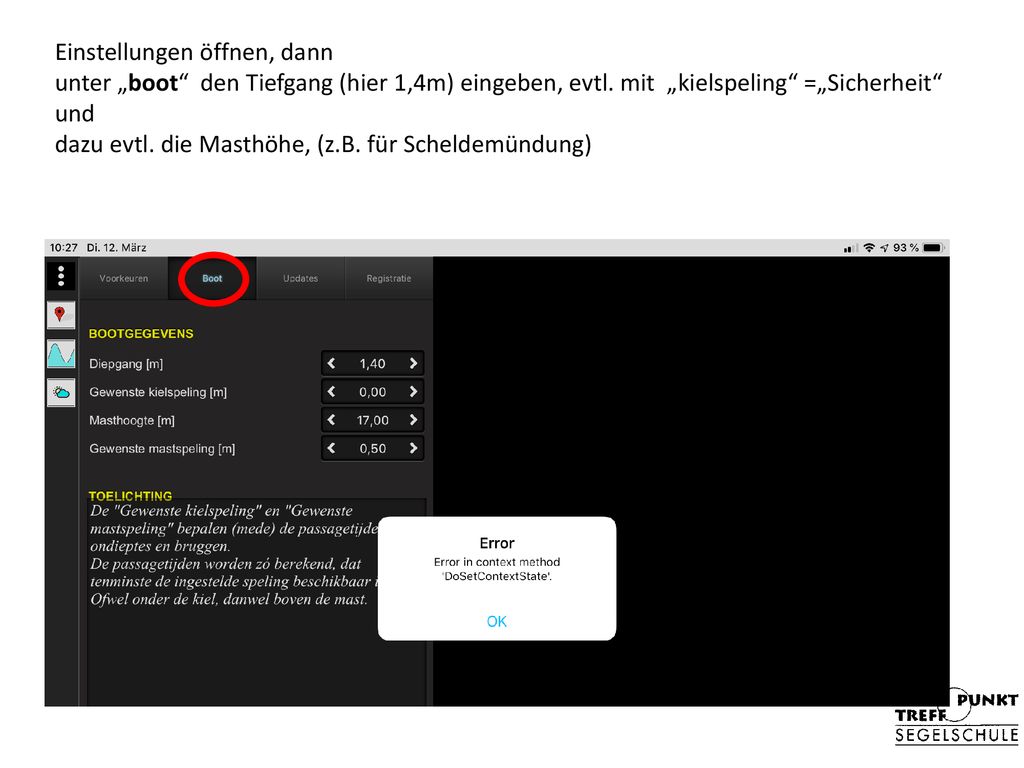1024x768 pixels.
Task: Click the 10:27 clock in status bar
Action: 63,248
